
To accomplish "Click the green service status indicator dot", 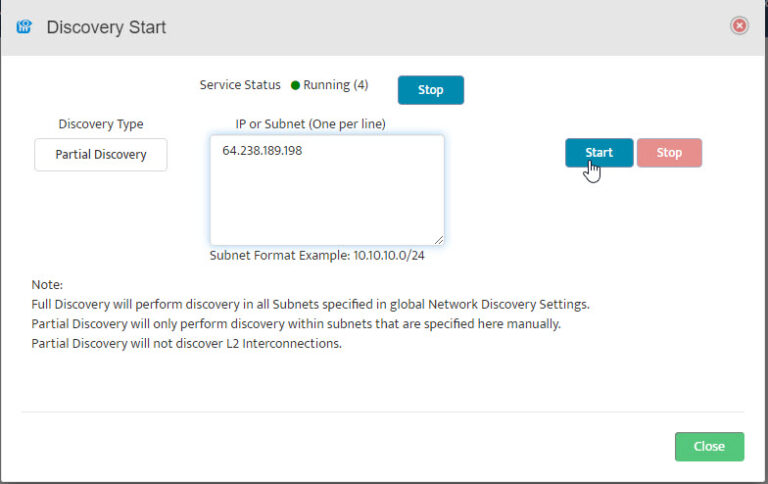I will [295, 86].
